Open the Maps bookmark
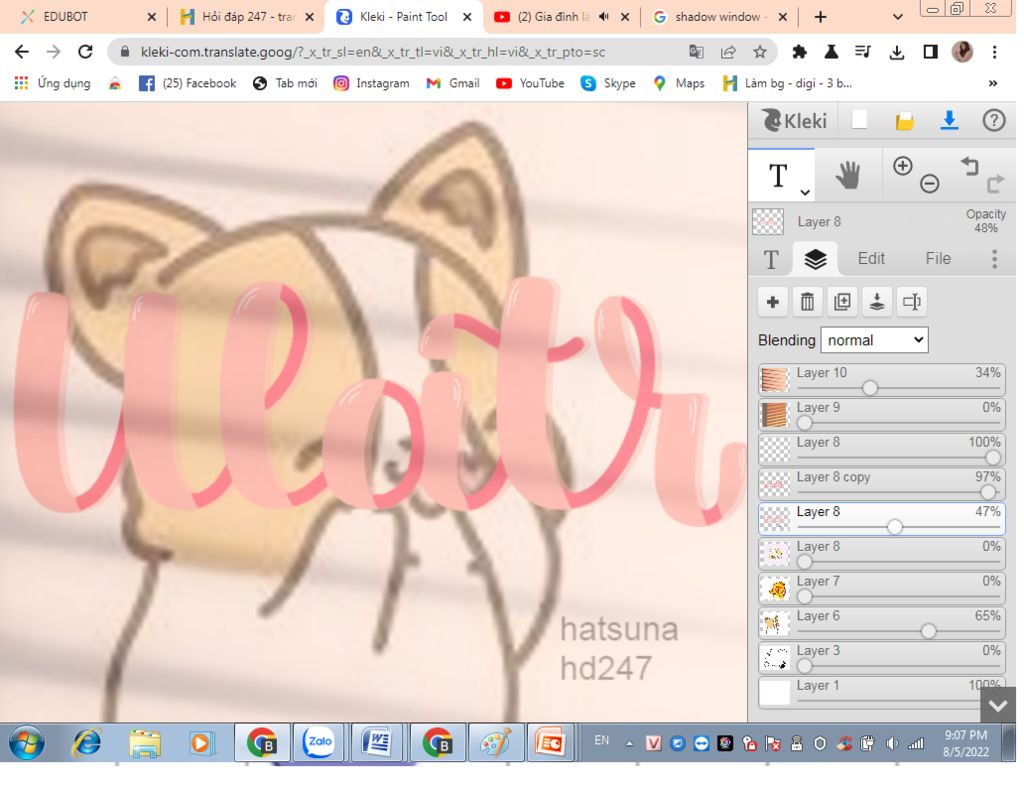 (679, 83)
